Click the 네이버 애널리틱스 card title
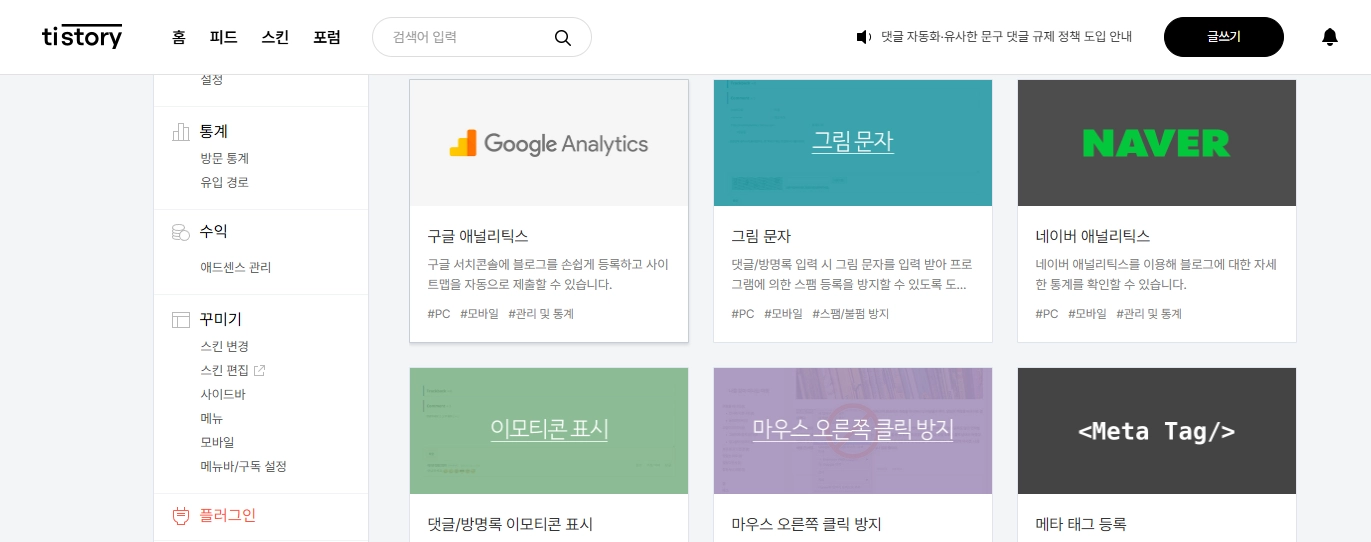 1093,237
